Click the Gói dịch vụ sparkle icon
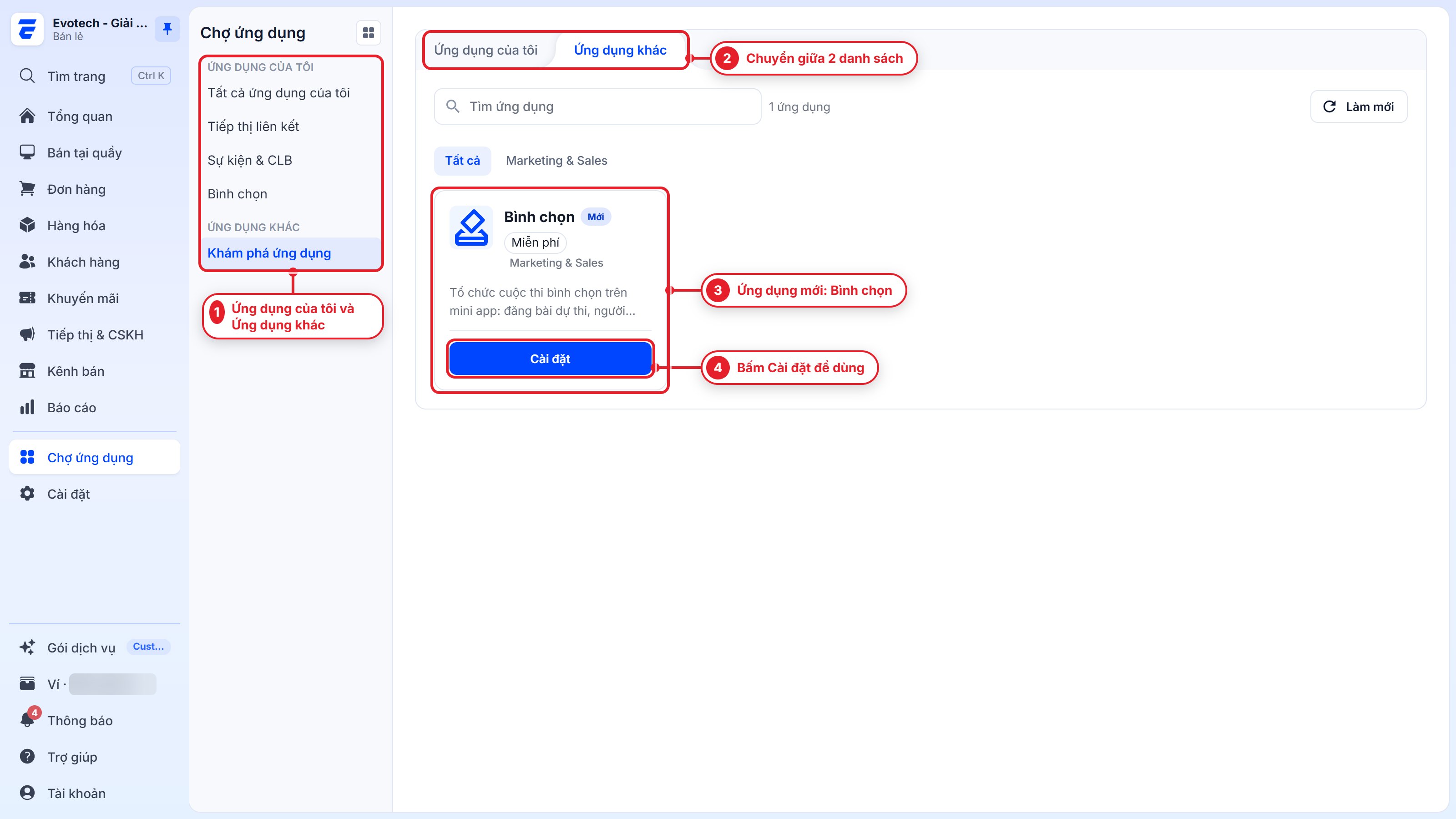 pyautogui.click(x=27, y=647)
